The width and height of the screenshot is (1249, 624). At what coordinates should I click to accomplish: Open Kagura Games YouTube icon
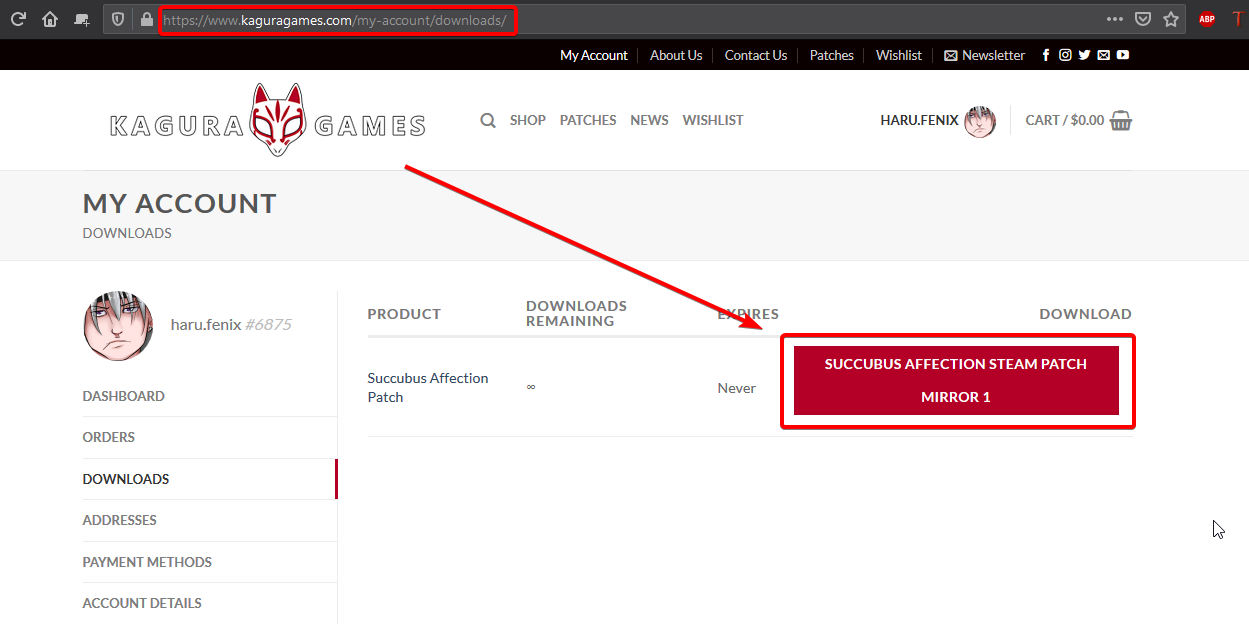(x=1123, y=55)
